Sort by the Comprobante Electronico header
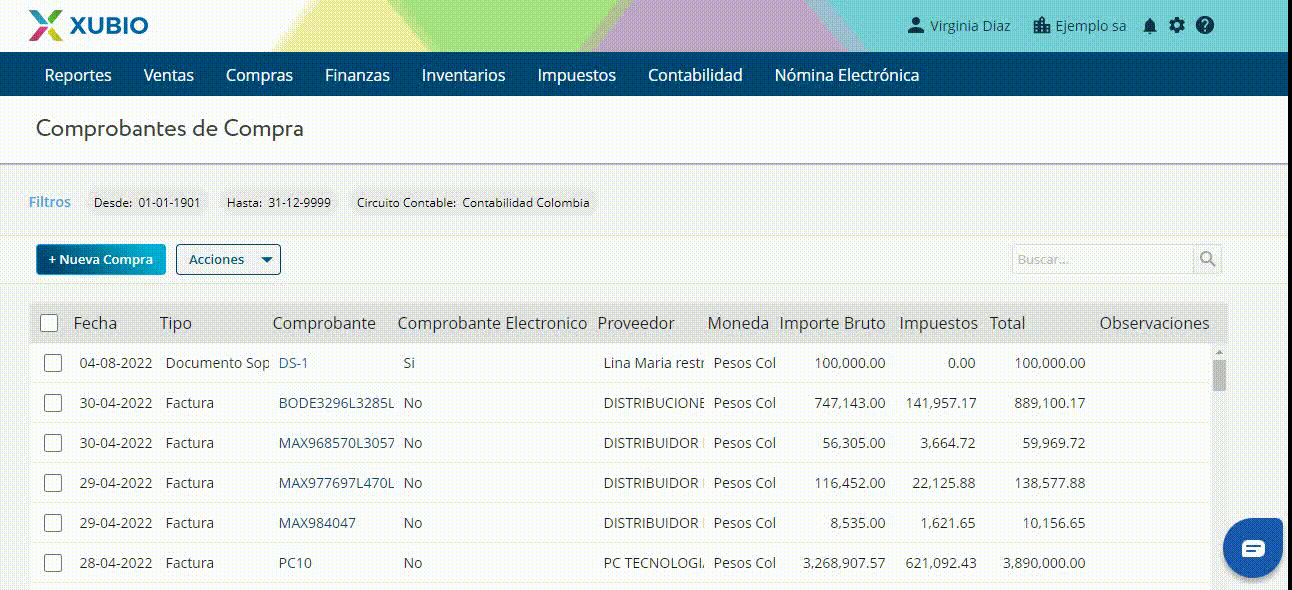Screen dimensions: 1292x590 pos(492,323)
